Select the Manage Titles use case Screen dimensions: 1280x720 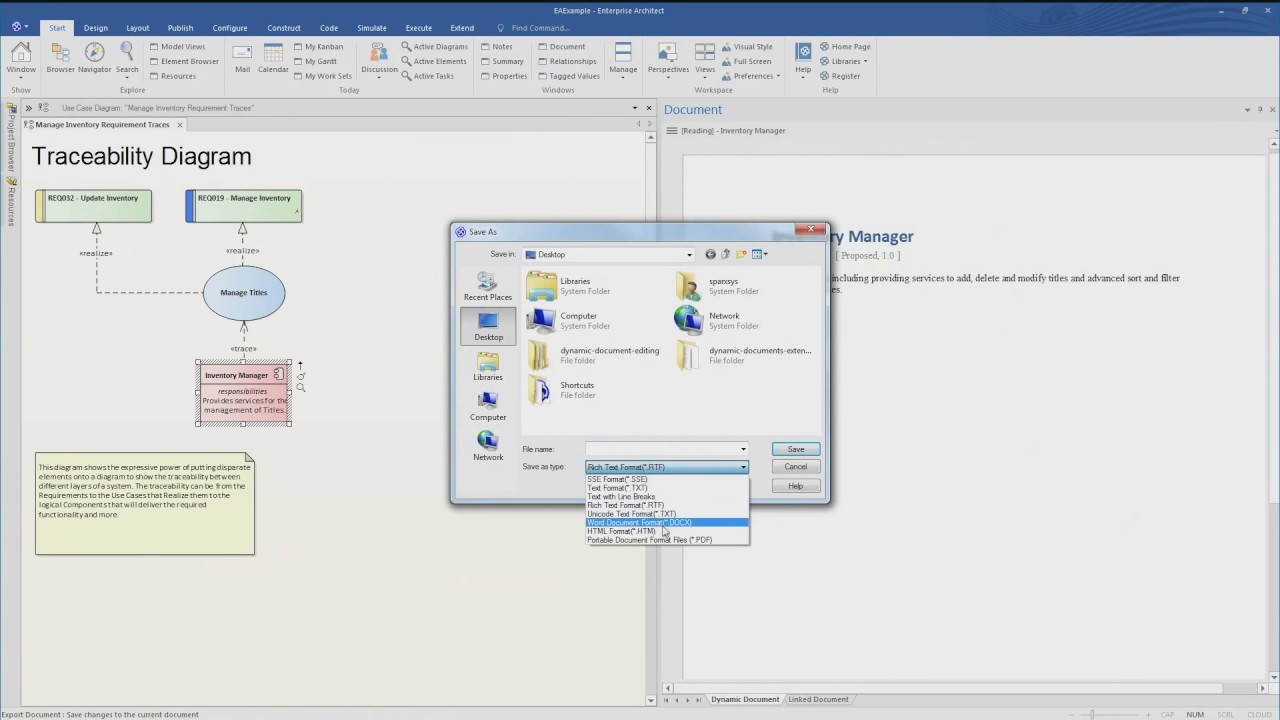[244, 293]
